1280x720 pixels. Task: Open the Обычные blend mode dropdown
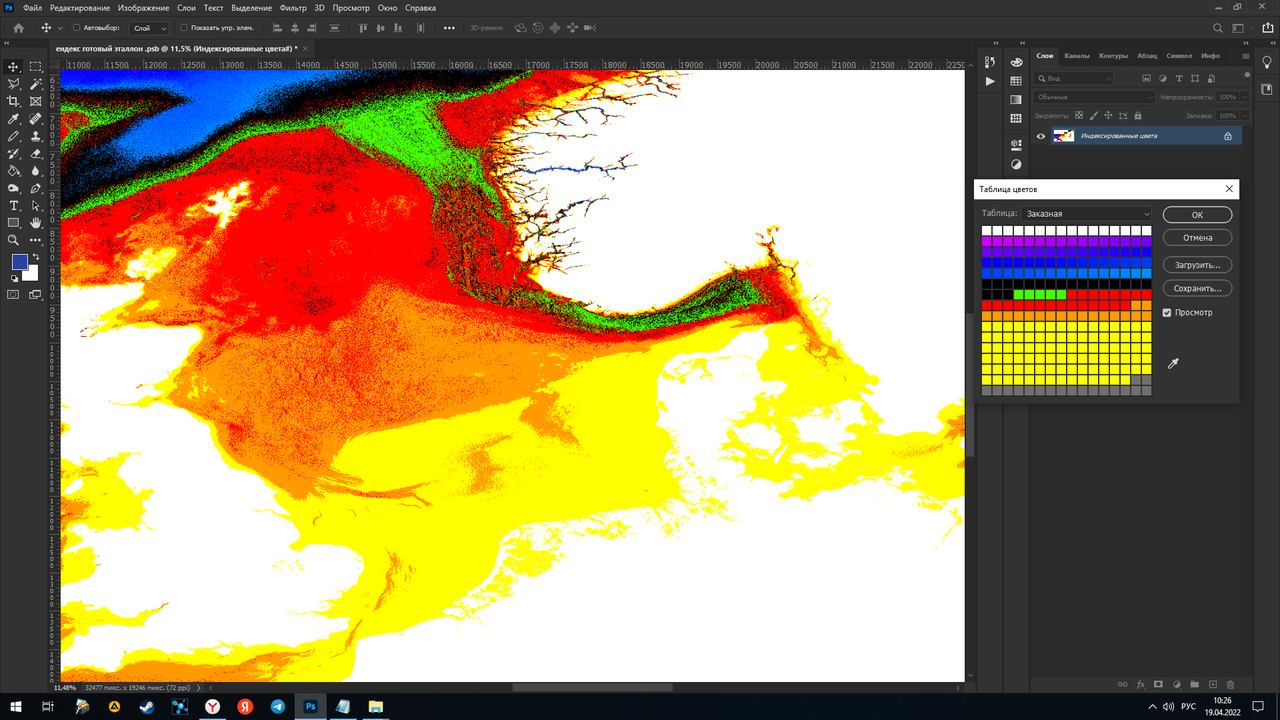[1095, 97]
